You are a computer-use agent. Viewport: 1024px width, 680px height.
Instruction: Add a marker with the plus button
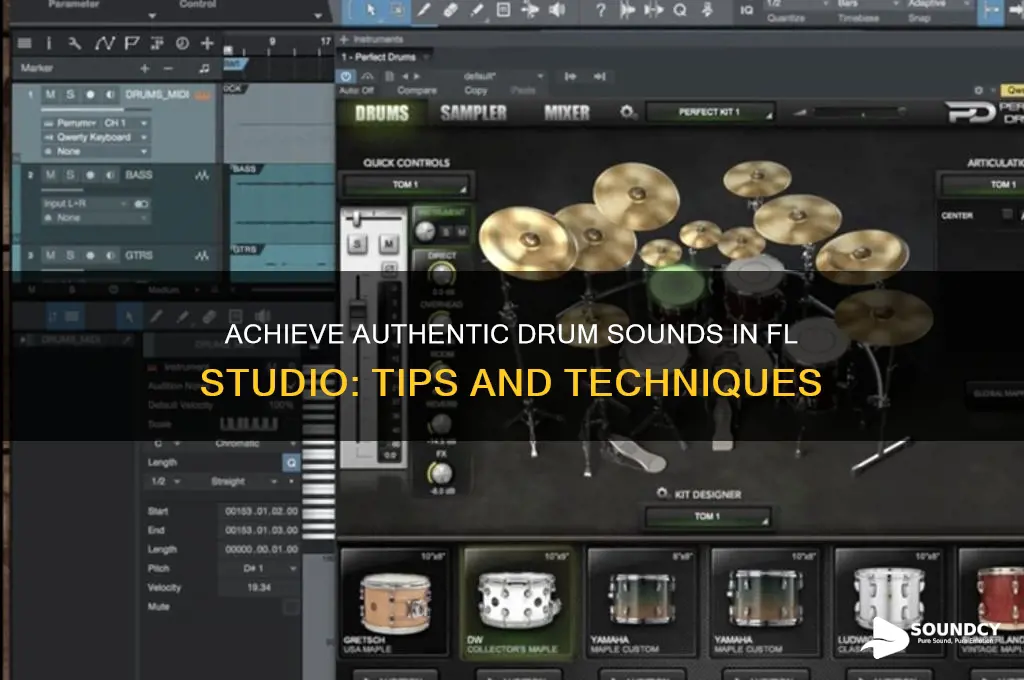pyautogui.click(x=145, y=68)
